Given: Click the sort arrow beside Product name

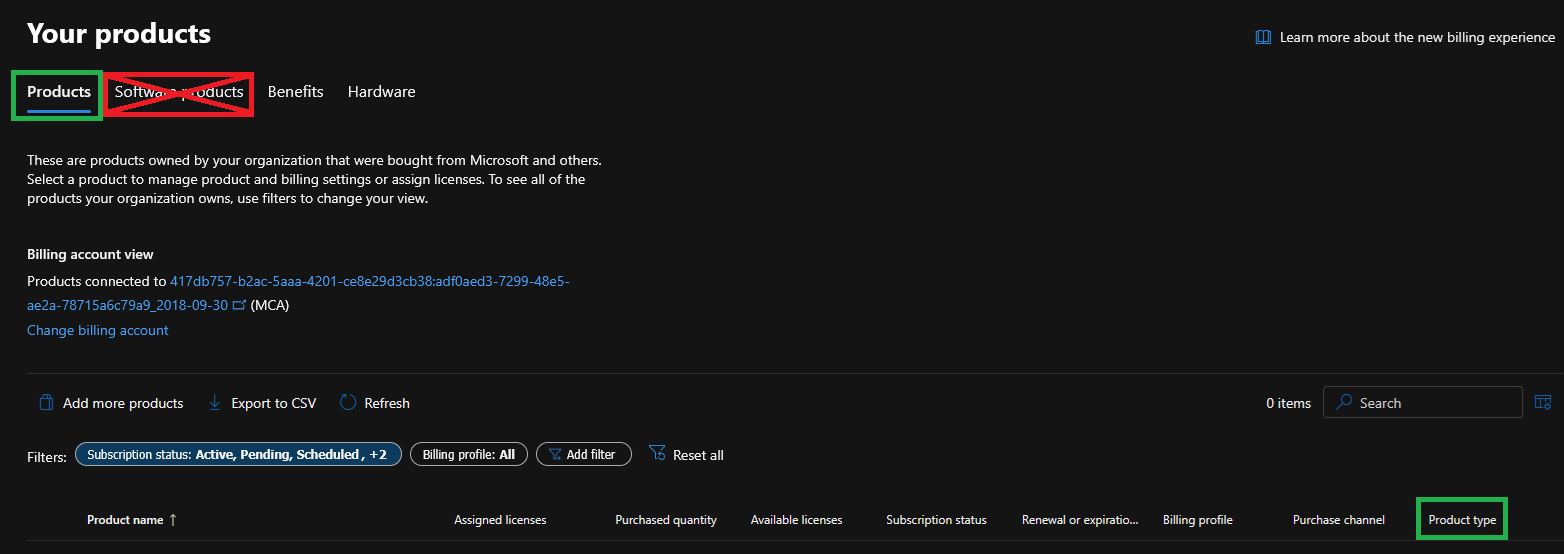Looking at the screenshot, I should point(173,520).
